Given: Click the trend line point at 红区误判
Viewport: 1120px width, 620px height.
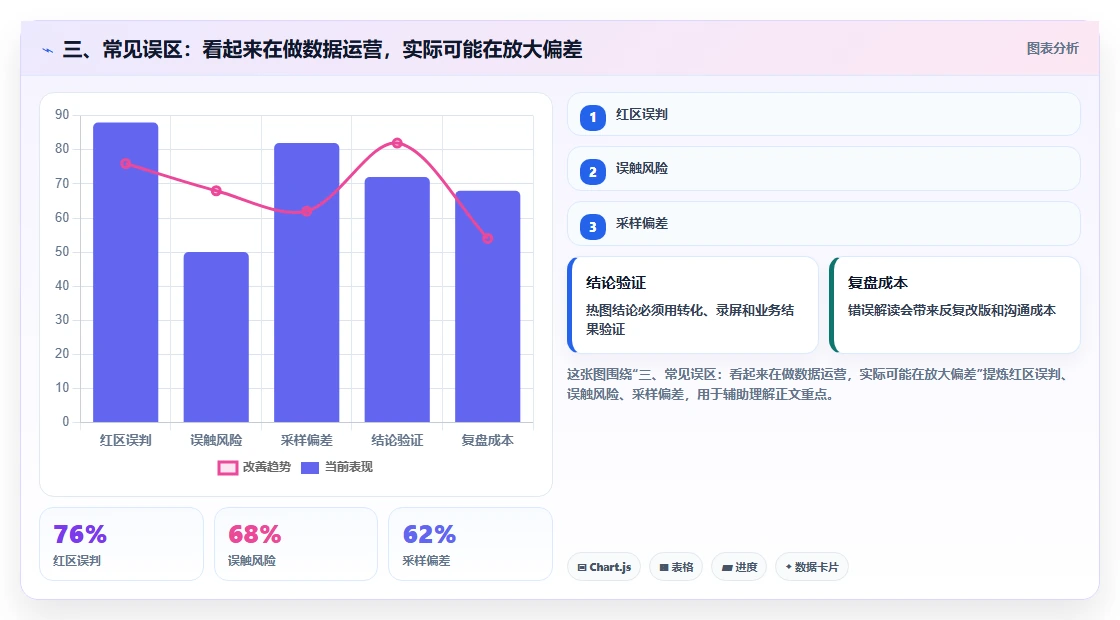Looking at the screenshot, I should coord(126,164).
